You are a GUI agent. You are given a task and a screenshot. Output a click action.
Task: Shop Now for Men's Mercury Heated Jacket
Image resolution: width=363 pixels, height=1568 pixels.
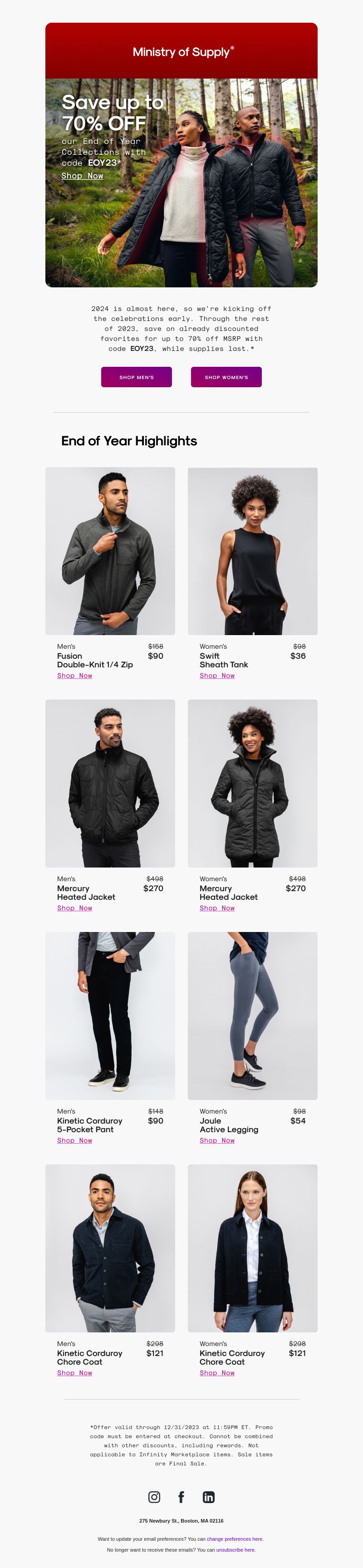[x=75, y=908]
